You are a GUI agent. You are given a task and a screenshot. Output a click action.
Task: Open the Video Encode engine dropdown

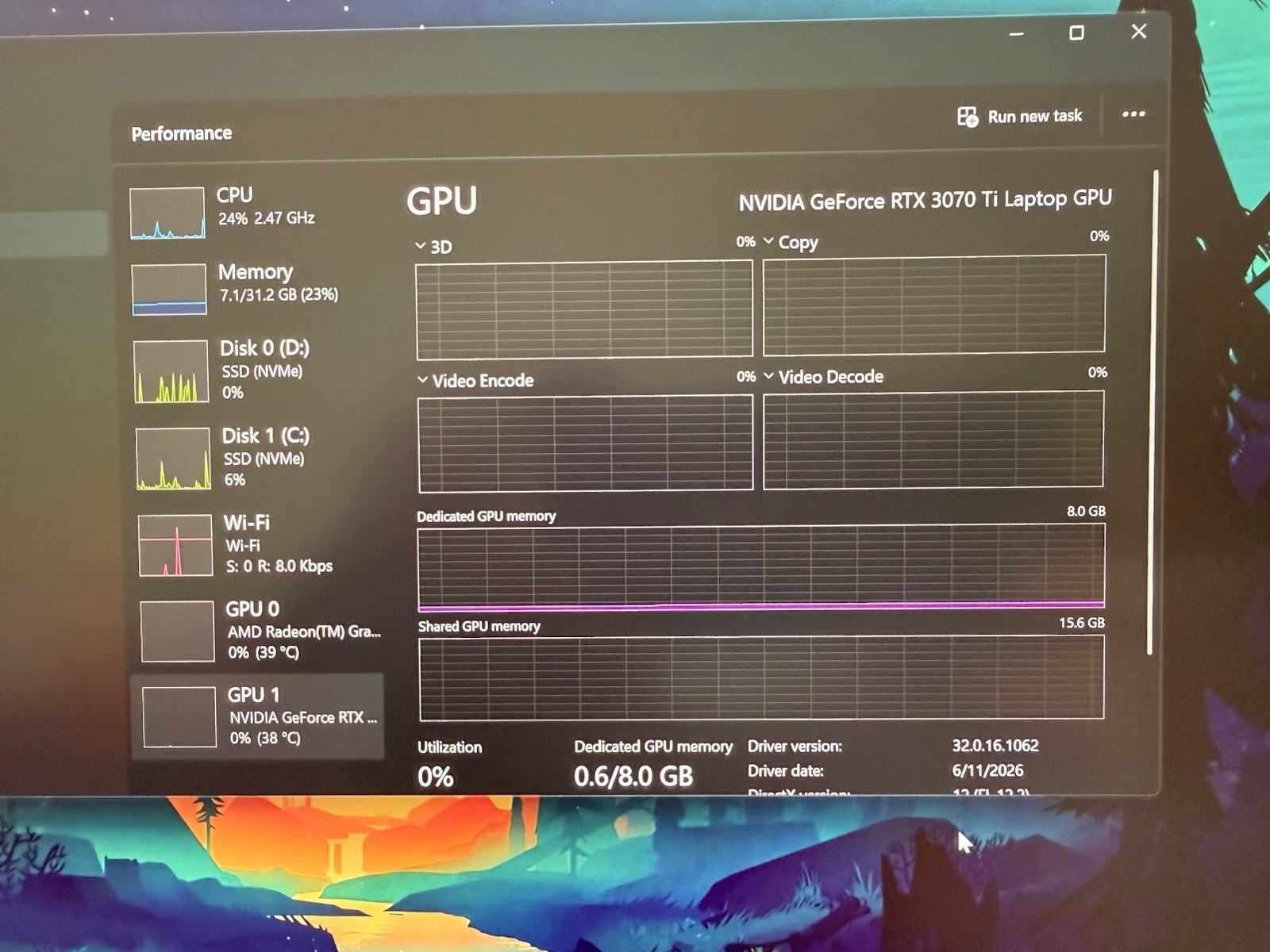[423, 380]
